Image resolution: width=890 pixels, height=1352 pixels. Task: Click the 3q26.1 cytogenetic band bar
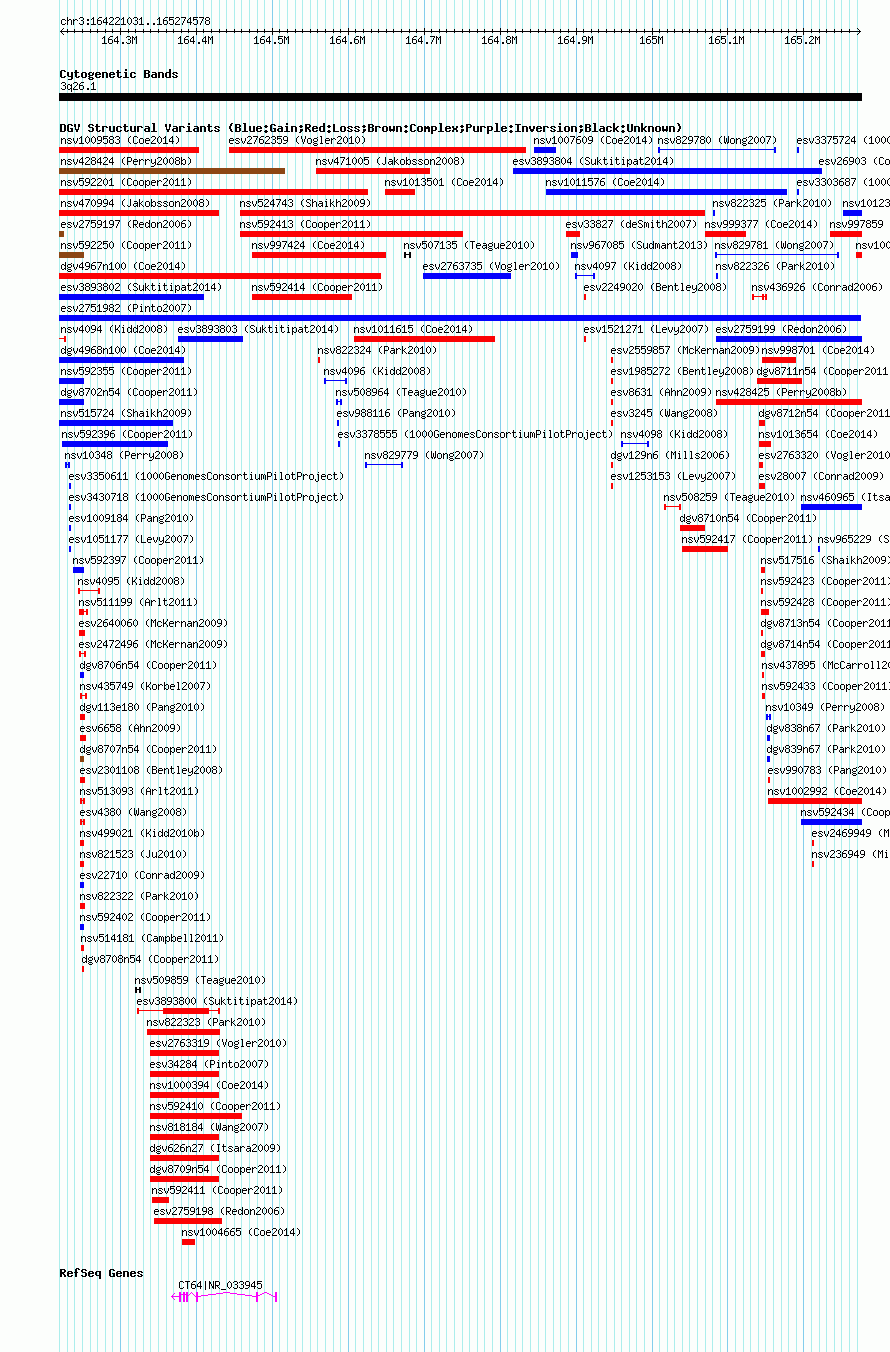(x=460, y=97)
